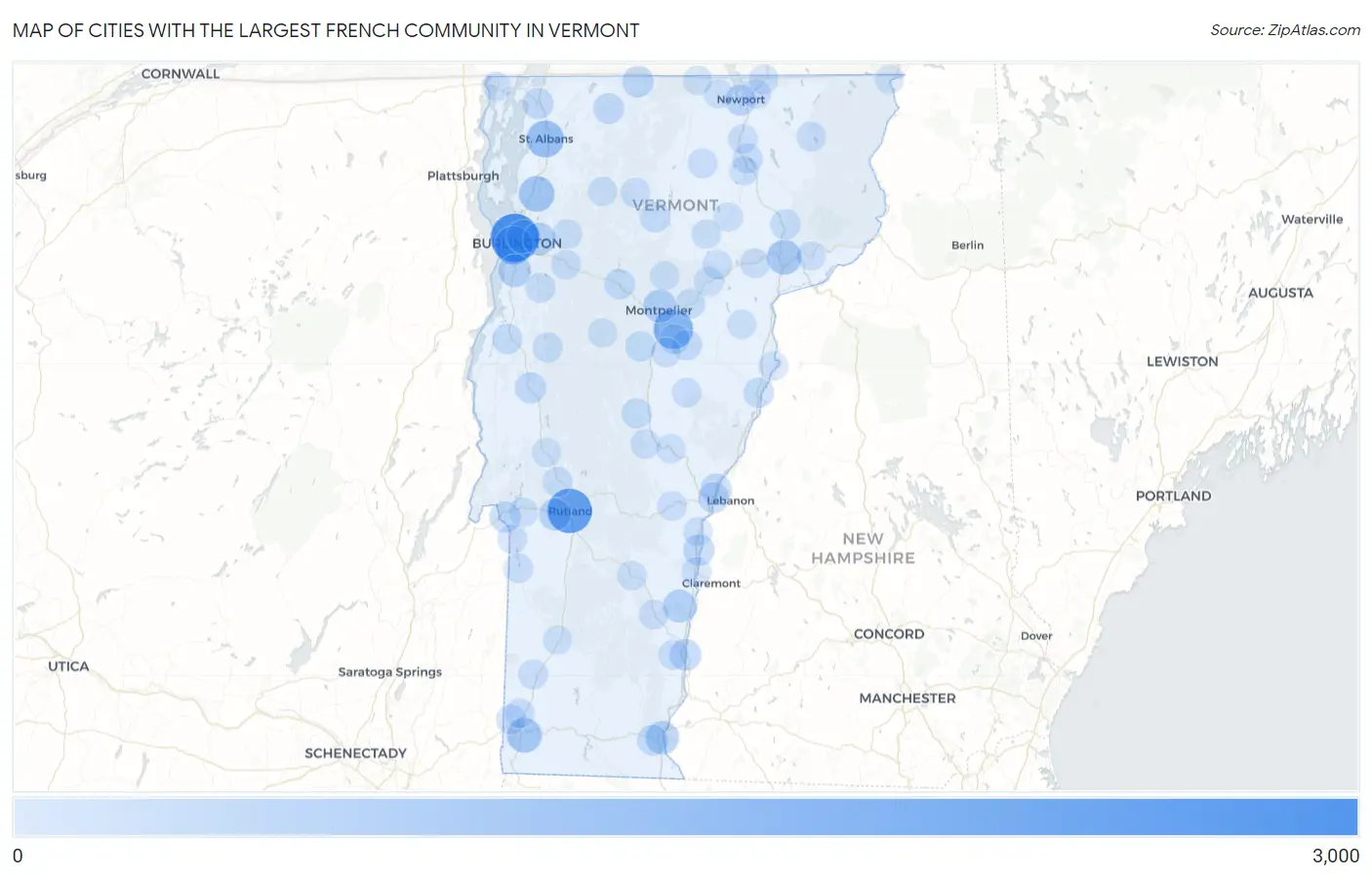Click the Berlin city label
This screenshot has height=877, width=1372.
pos(967,245)
